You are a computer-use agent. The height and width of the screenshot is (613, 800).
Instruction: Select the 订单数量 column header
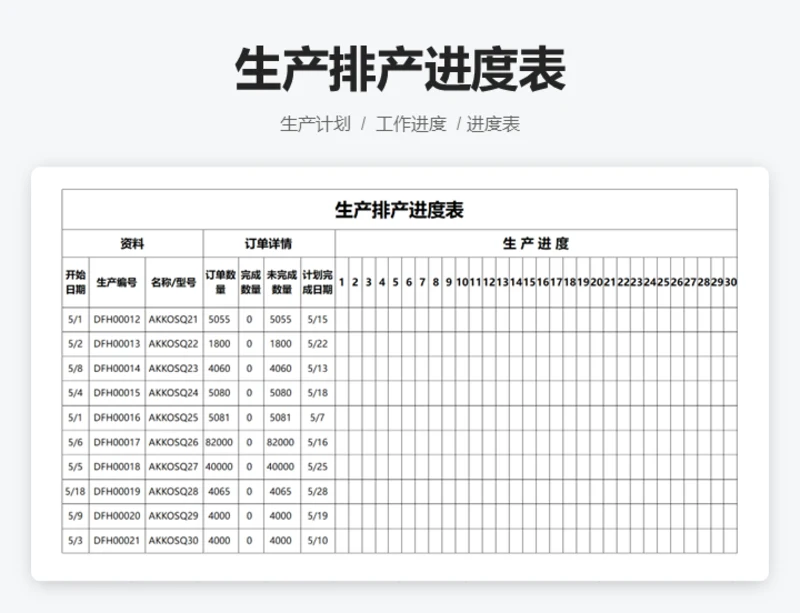click(x=220, y=282)
